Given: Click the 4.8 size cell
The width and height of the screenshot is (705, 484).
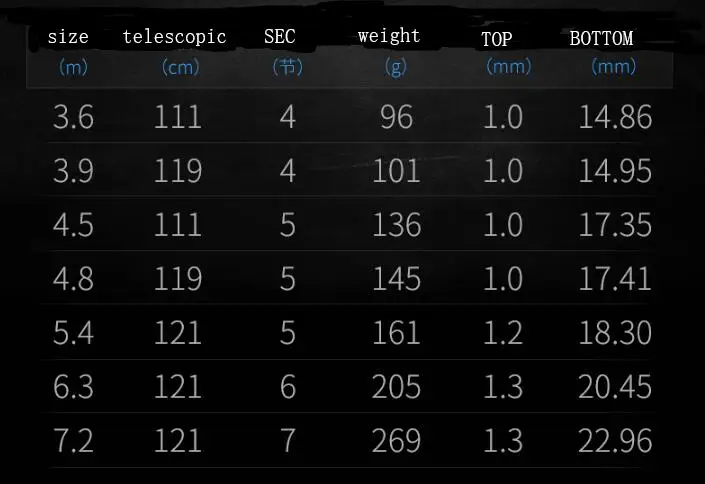Looking at the screenshot, I should pyautogui.click(x=73, y=278).
